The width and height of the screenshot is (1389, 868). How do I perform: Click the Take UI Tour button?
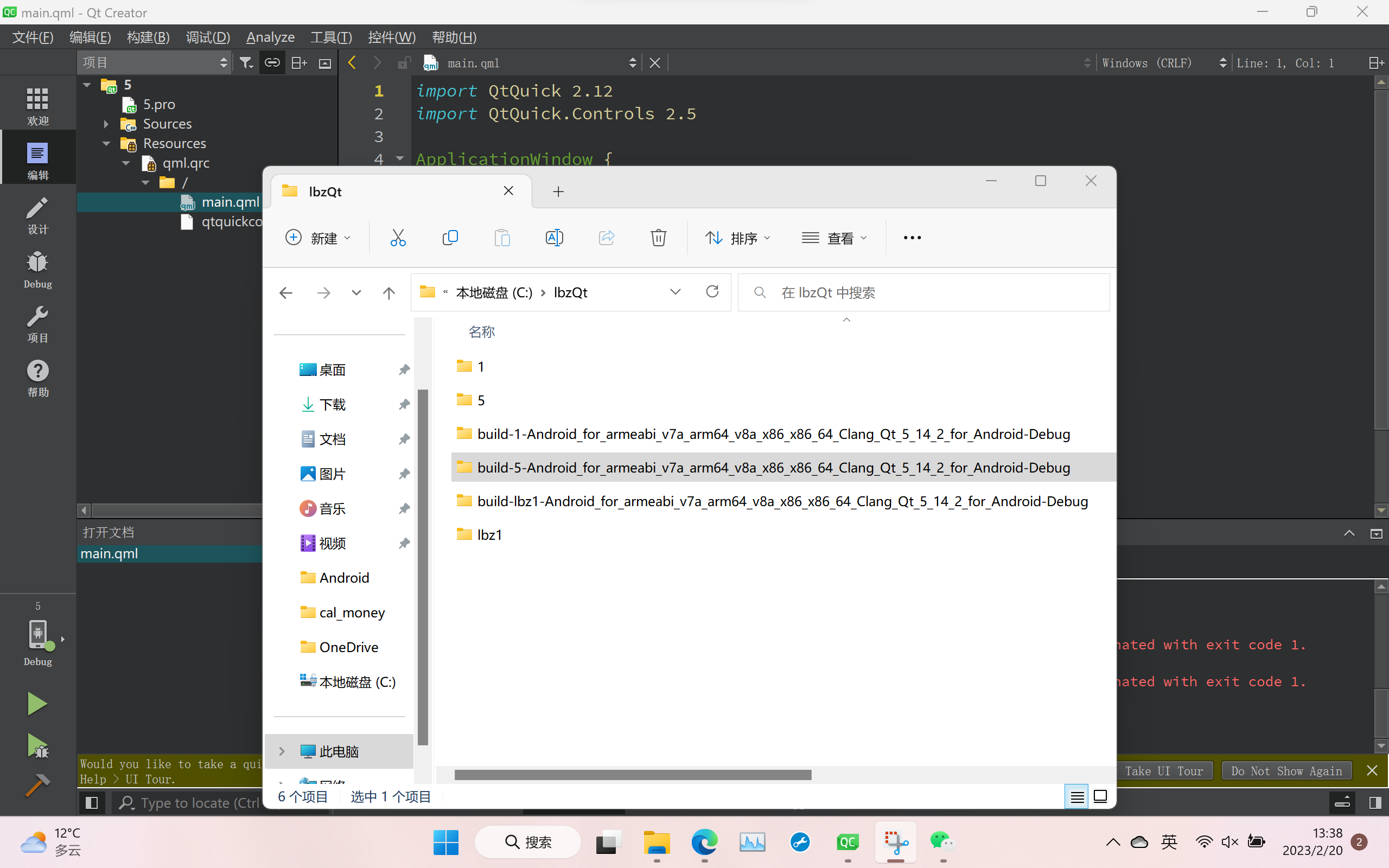pyautogui.click(x=1164, y=770)
